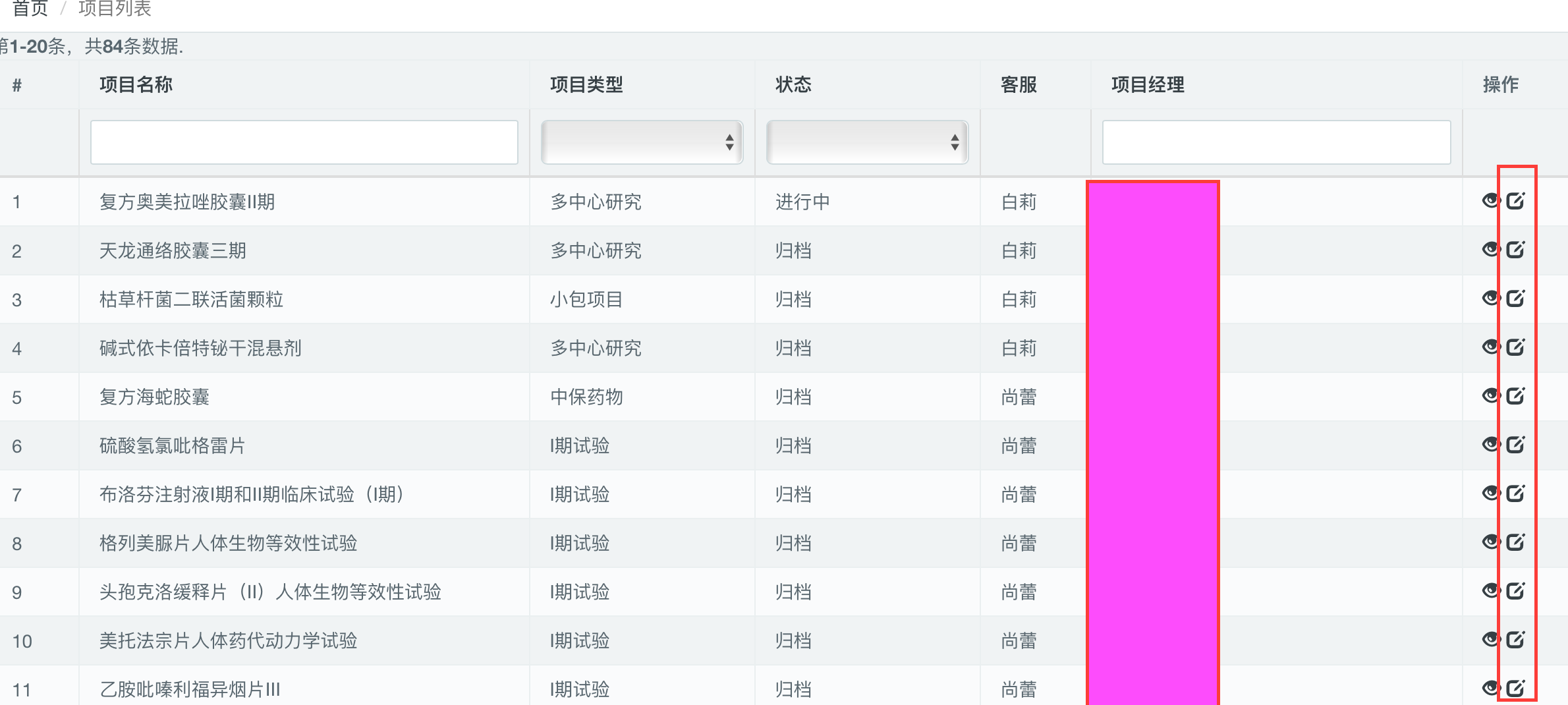View 美托法宗片人体药代动力学试验 details
The image size is (1568, 705).
click(1491, 639)
